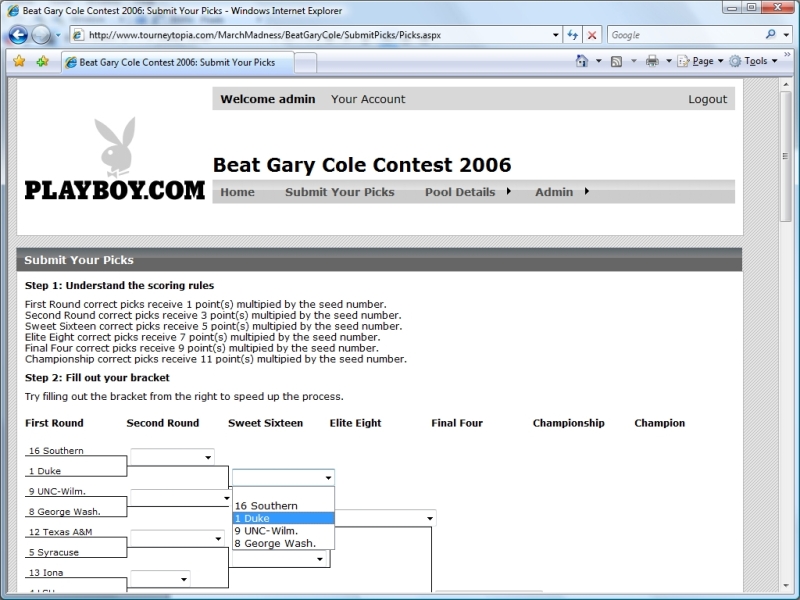The height and width of the screenshot is (600, 800).
Task: Open Favorites Center star icon
Action: (x=19, y=62)
